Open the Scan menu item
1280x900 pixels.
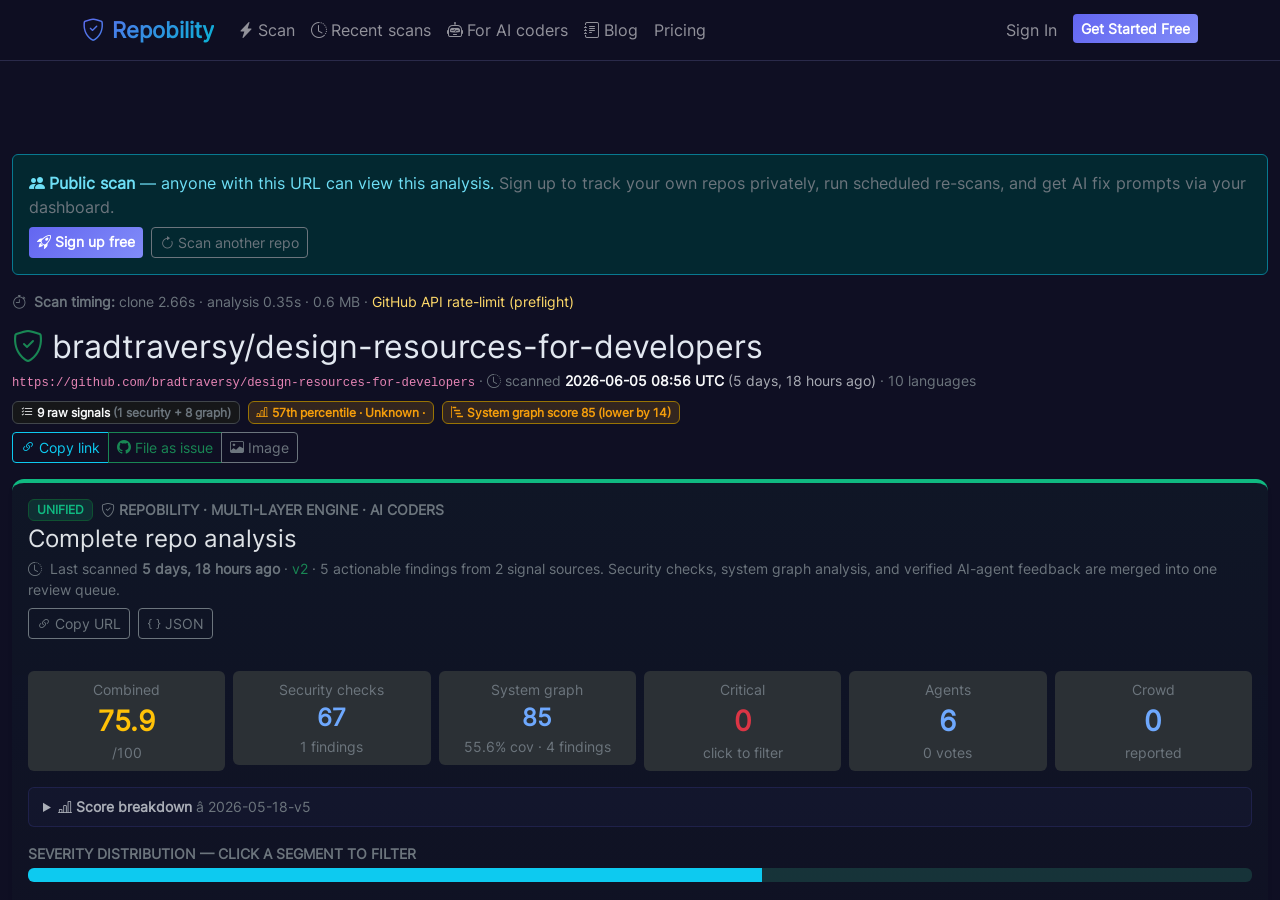pos(267,30)
